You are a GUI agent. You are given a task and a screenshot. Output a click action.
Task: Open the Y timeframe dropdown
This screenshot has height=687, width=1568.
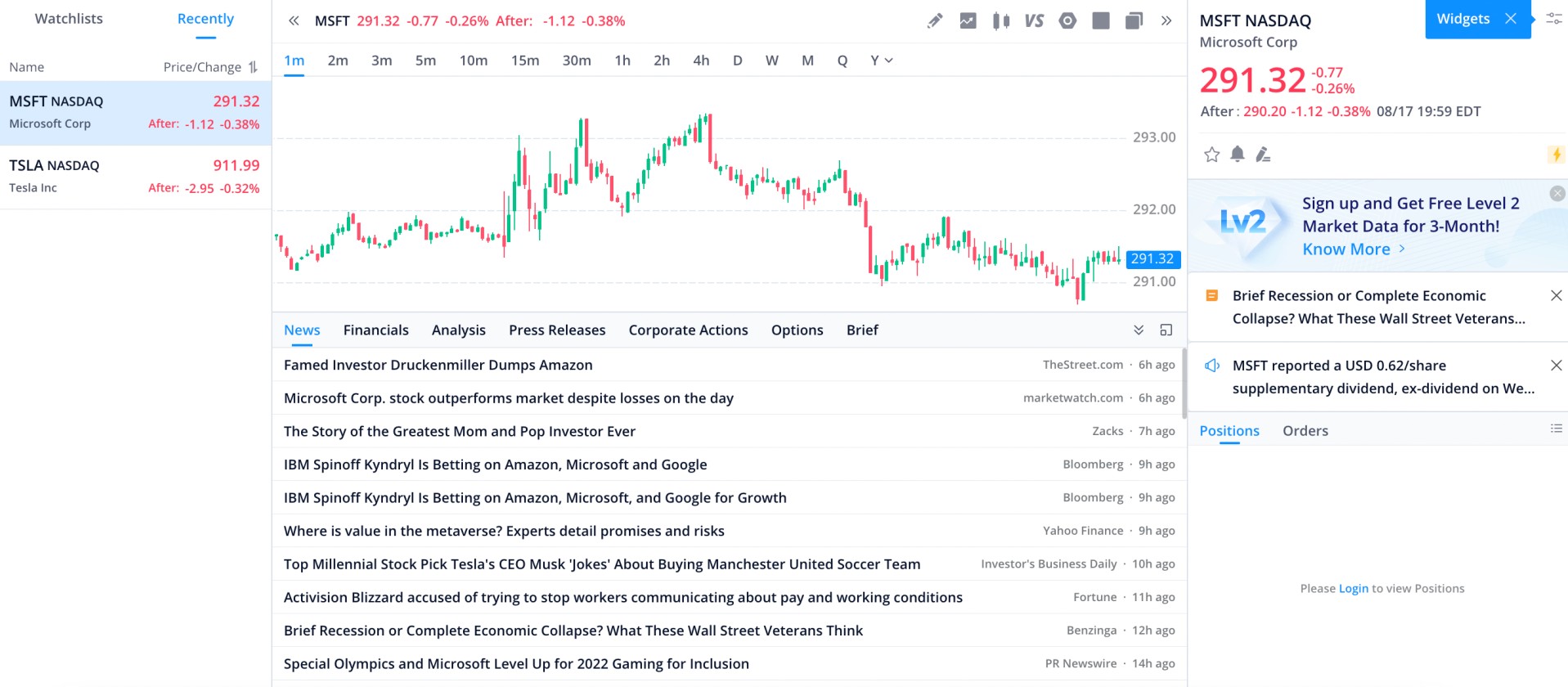coord(881,61)
